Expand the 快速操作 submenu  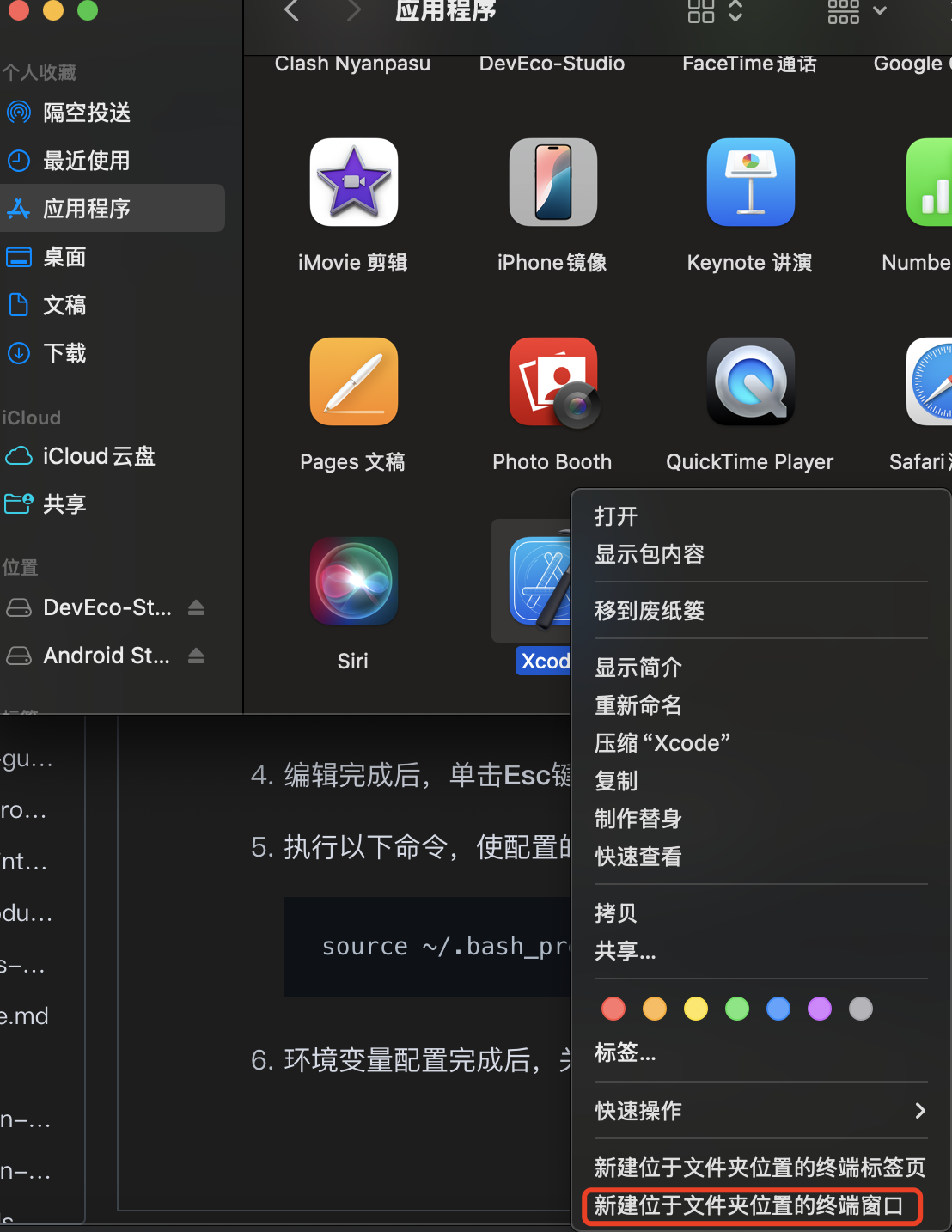click(761, 1111)
